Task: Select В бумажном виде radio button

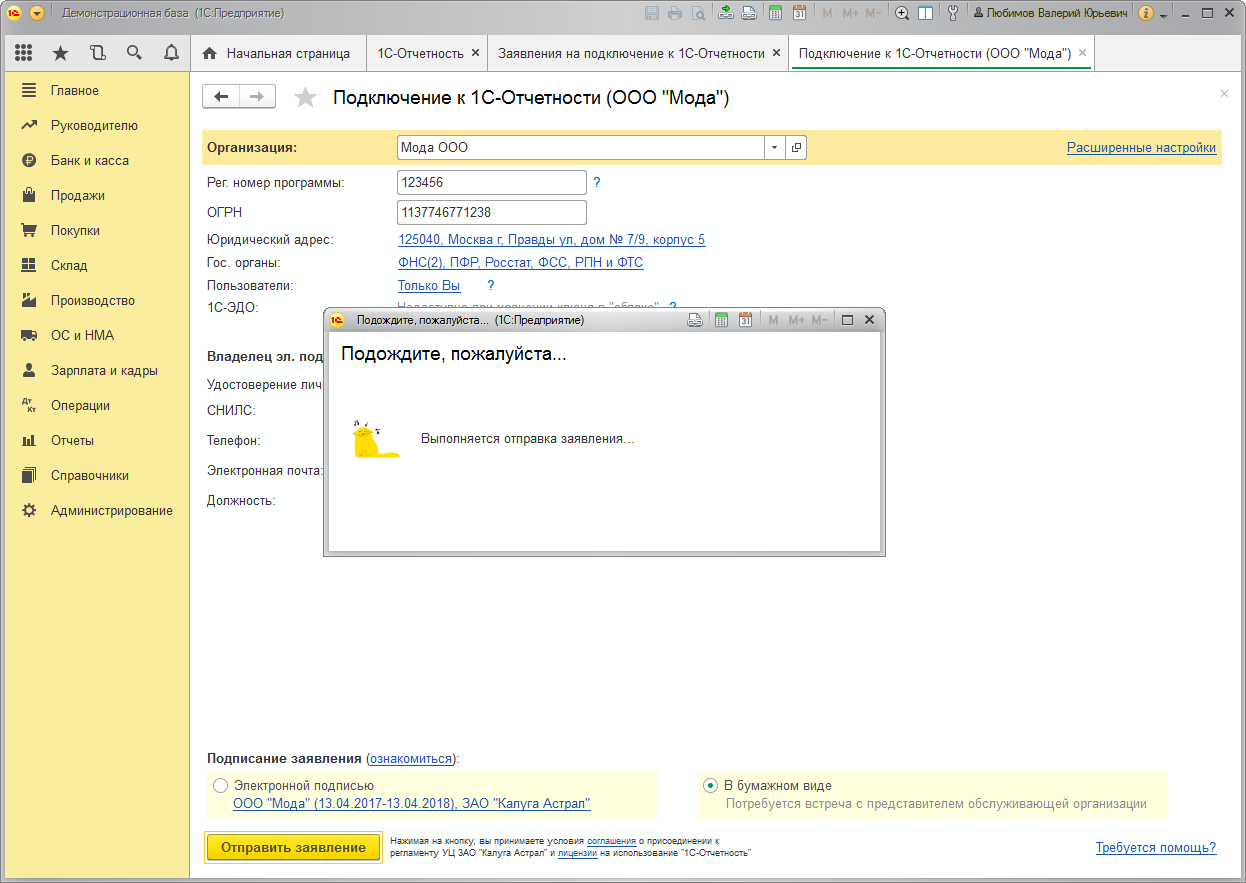Action: [x=710, y=785]
